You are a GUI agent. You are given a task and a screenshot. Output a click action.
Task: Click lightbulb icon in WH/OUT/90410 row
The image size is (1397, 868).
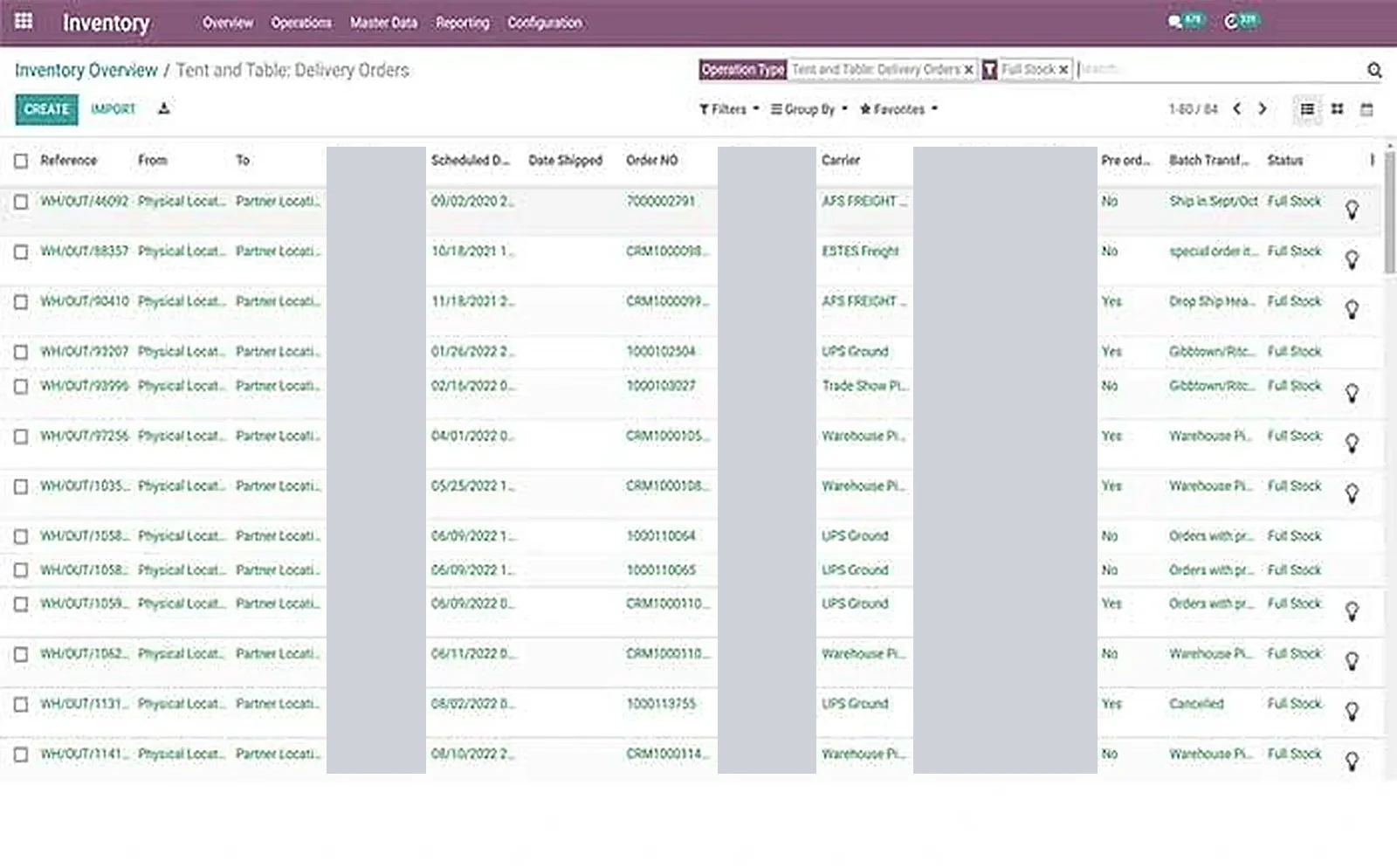(1352, 309)
